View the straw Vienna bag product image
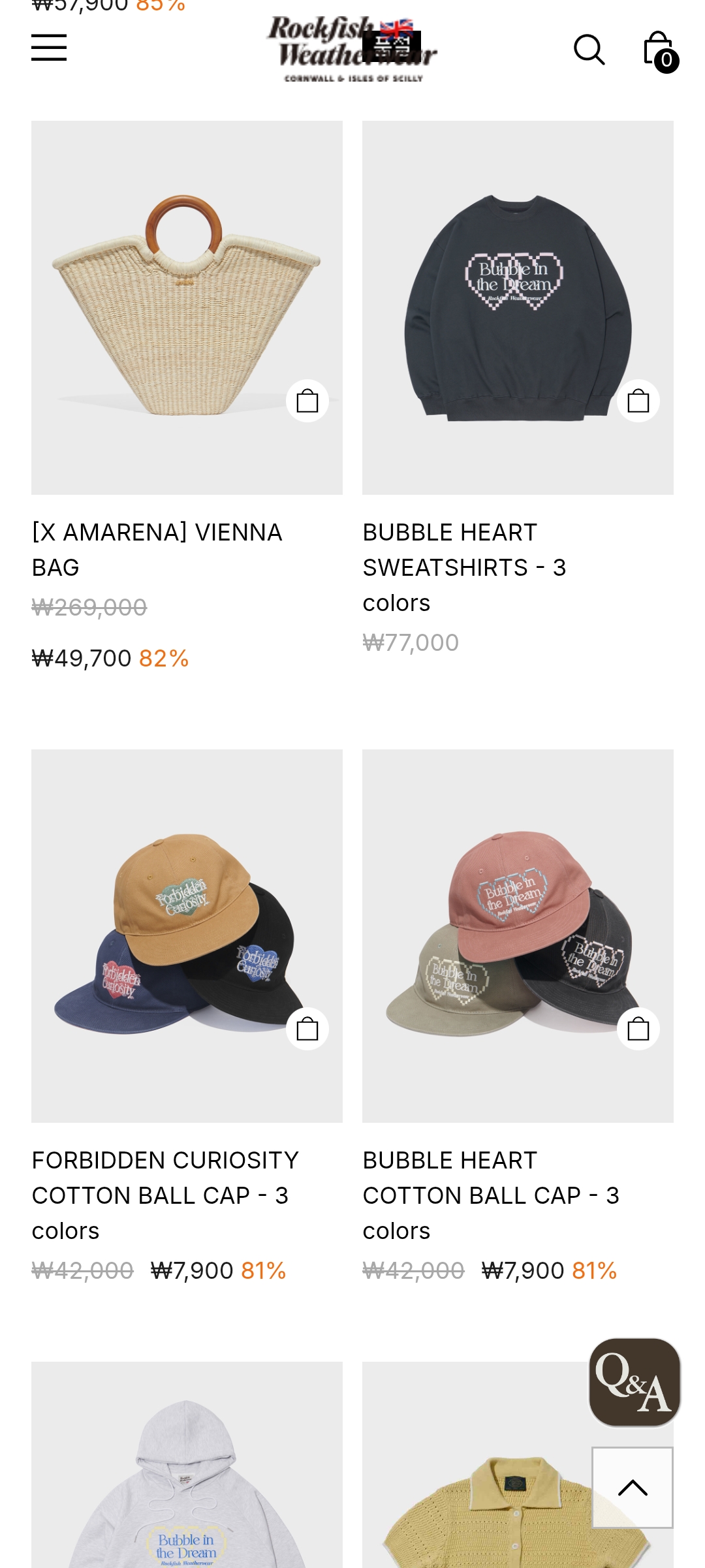Screen dimensions: 705x1568 [187, 307]
